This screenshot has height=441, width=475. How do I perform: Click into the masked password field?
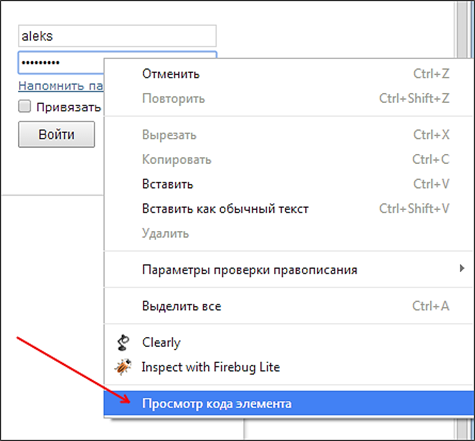click(x=61, y=62)
